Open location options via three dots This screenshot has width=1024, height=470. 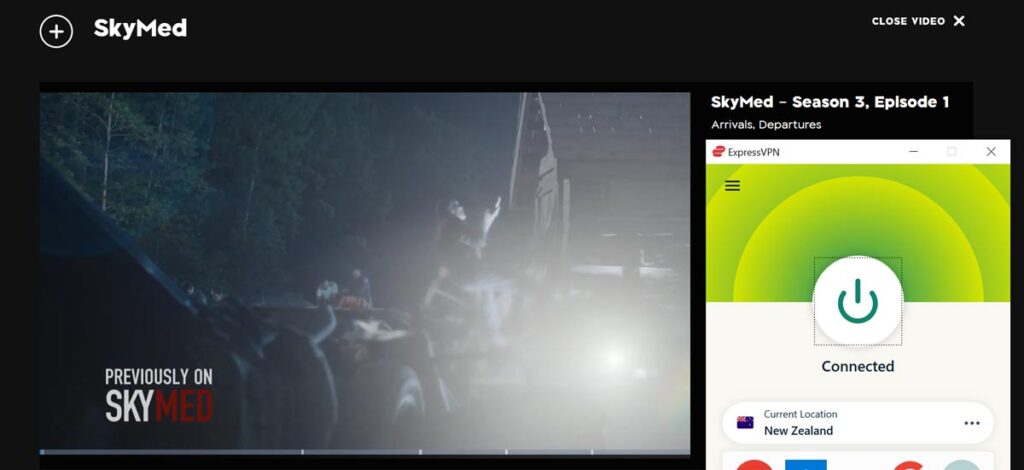point(972,423)
